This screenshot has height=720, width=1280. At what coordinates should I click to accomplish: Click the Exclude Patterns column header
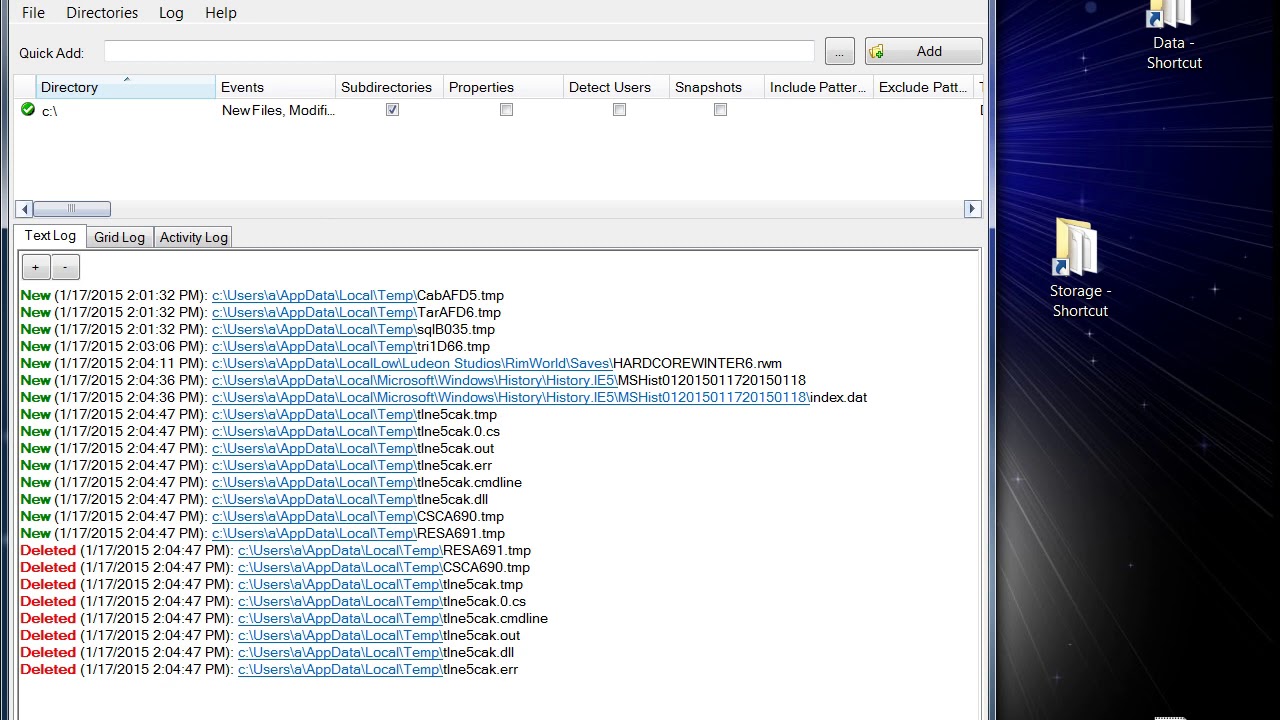tap(923, 87)
